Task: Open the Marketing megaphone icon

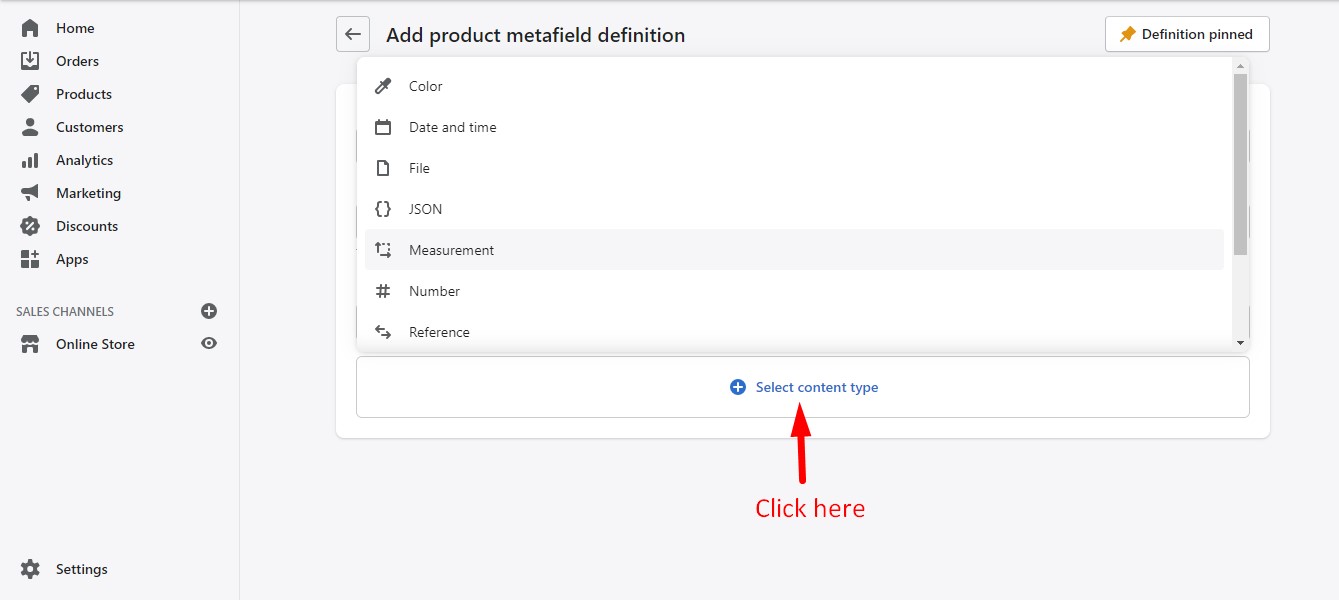Action: (30, 193)
